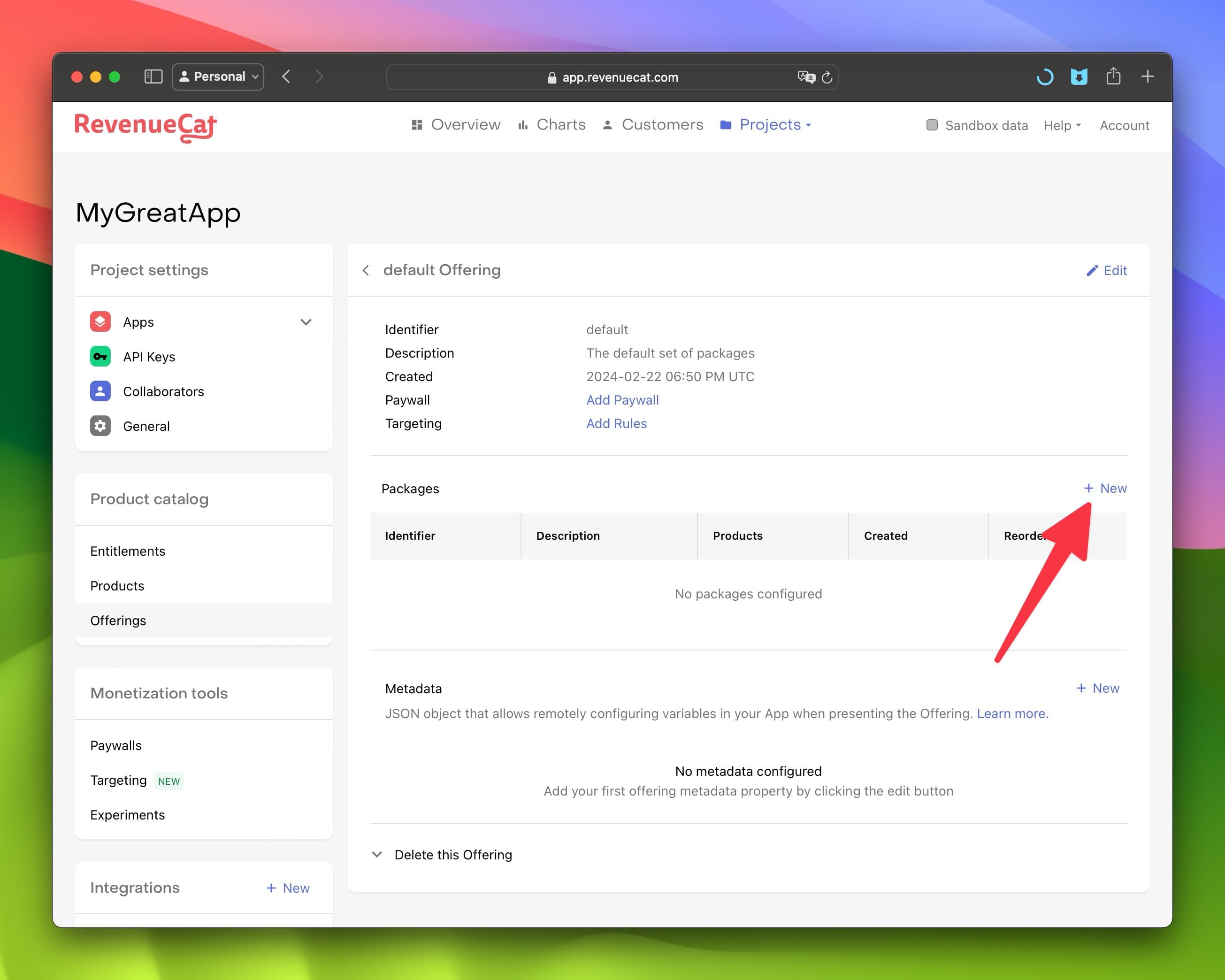
Task: Click the Learn more link
Action: pyautogui.click(x=1012, y=713)
